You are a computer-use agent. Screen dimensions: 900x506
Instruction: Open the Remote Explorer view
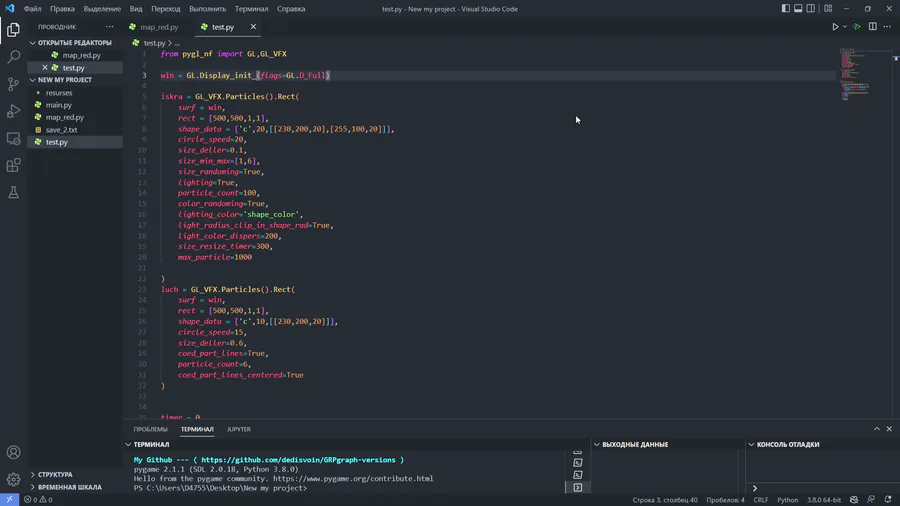13,138
